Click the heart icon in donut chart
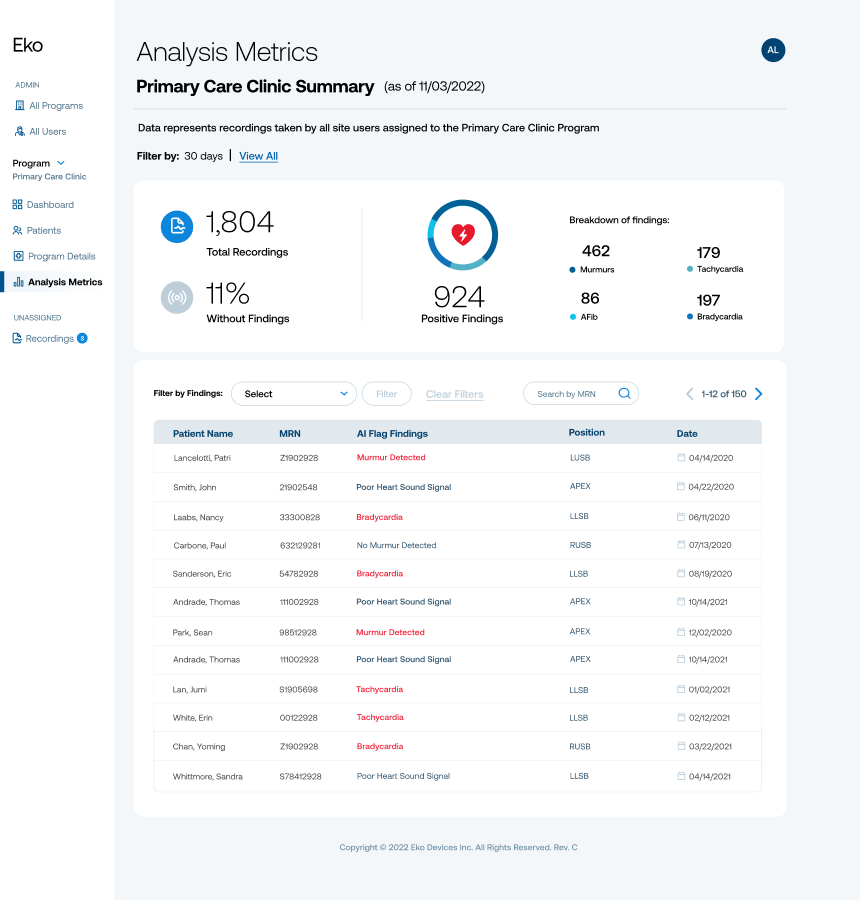 pos(462,235)
